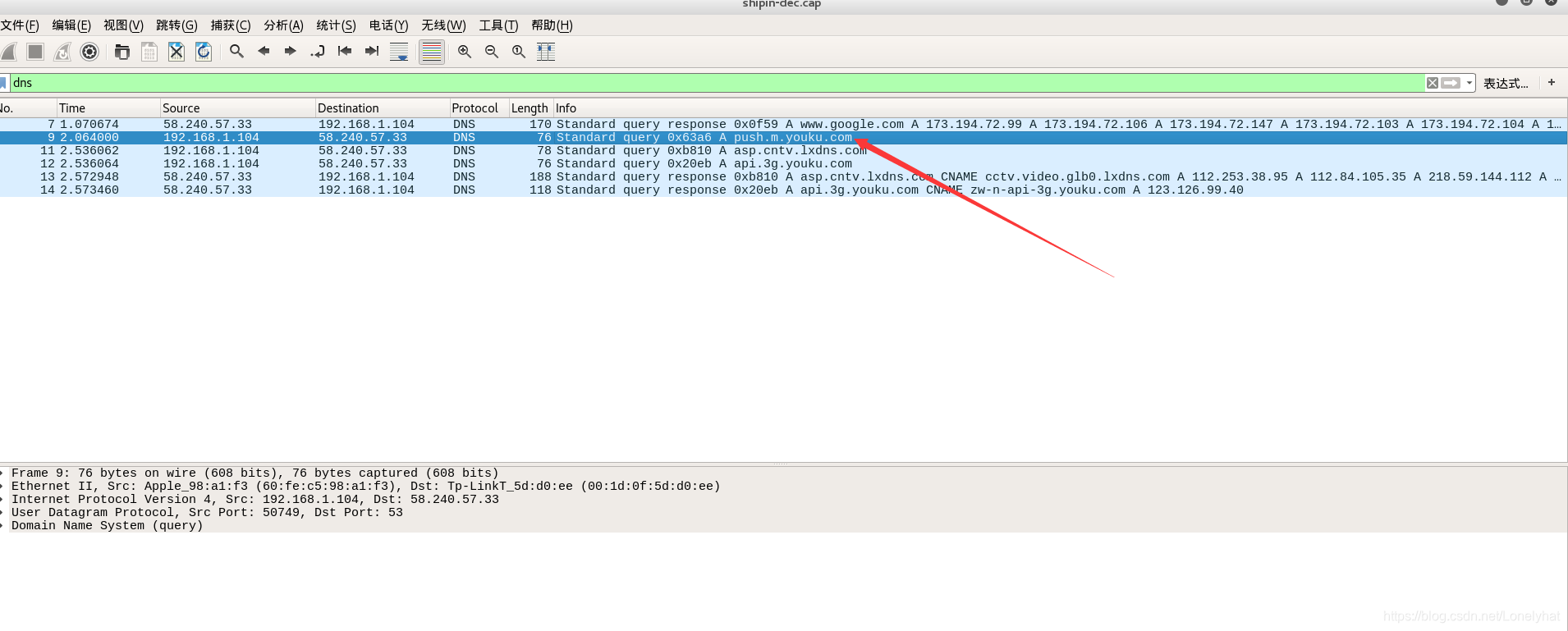Viewport: 1568px width, 631px height.
Task: Sort by the Source column header
Action: (x=238, y=108)
